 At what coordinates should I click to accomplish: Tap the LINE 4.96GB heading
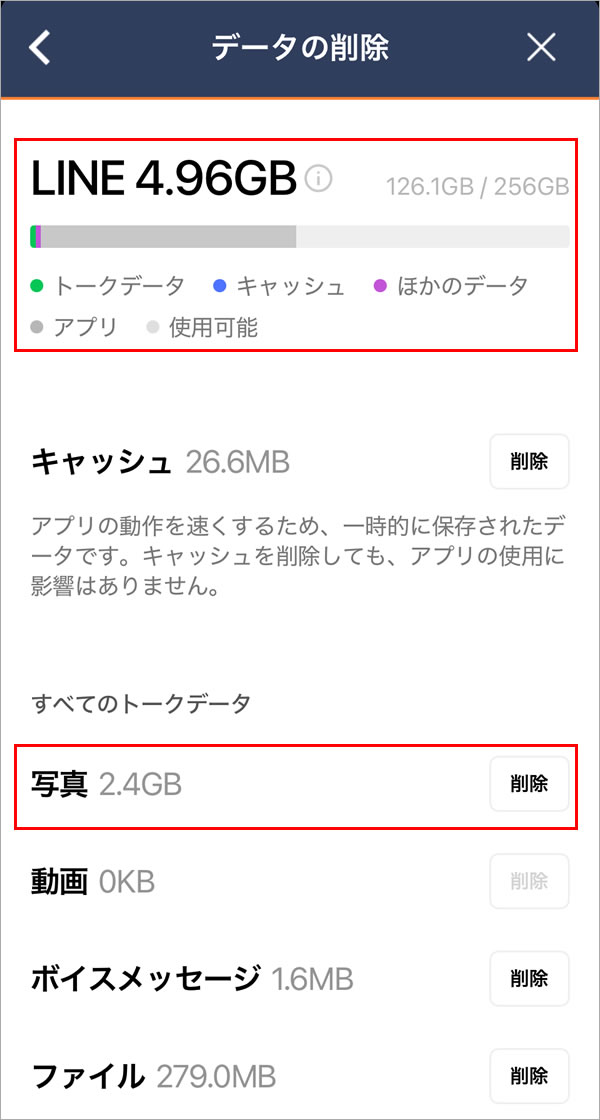click(164, 180)
